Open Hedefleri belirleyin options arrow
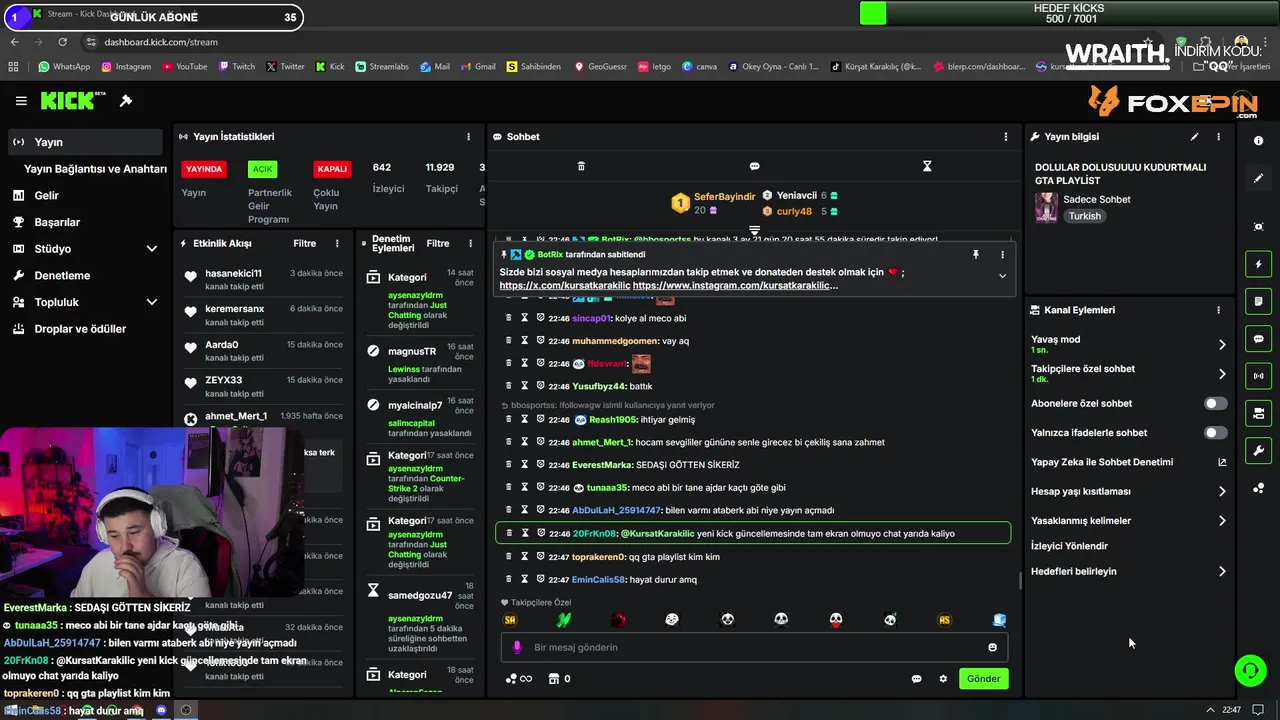The image size is (1280, 720). click(x=1222, y=572)
